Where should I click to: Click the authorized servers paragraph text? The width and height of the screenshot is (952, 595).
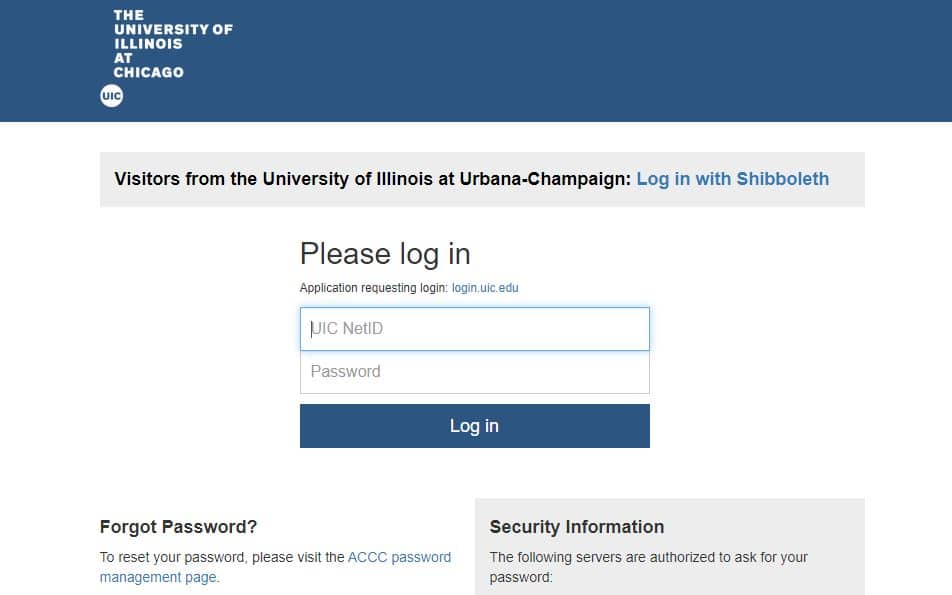[648, 567]
